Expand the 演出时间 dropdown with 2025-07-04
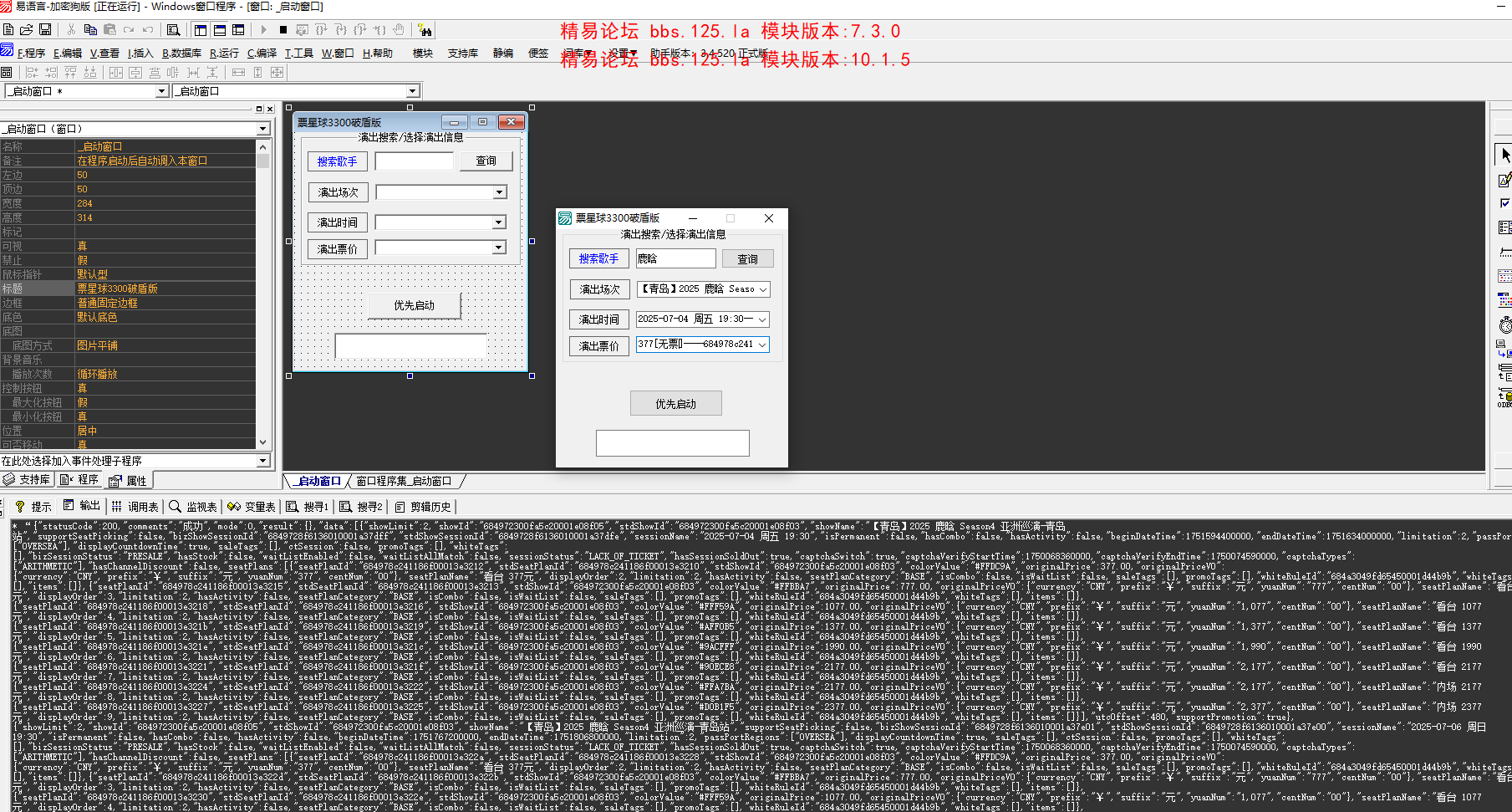This screenshot has width=1512, height=812. click(763, 319)
